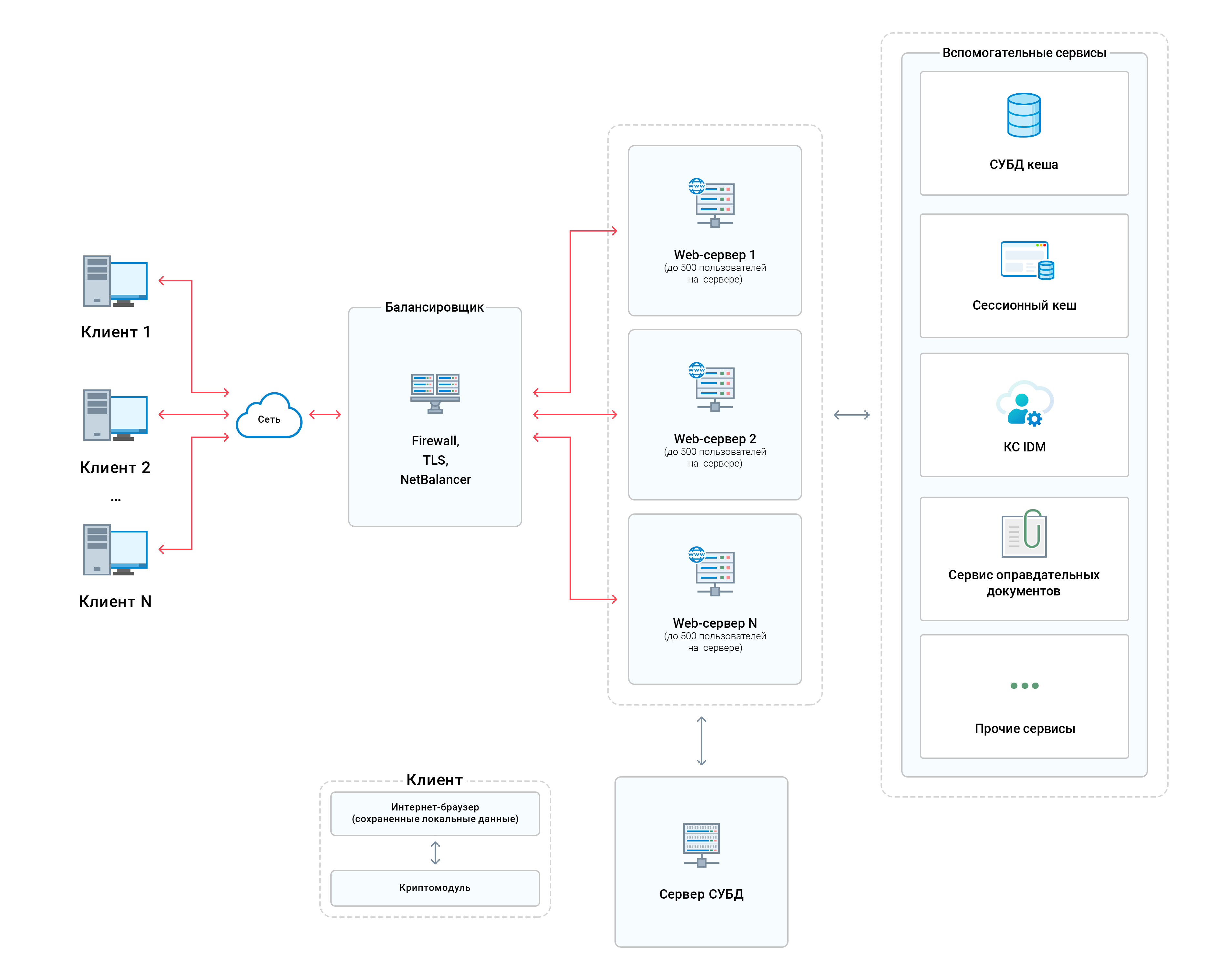
Task: Select the Прочие сервисы label
Action: click(x=1025, y=729)
